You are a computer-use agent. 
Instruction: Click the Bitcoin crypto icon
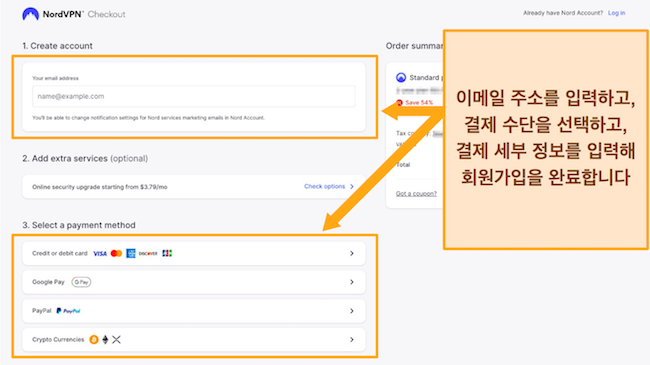point(94,340)
